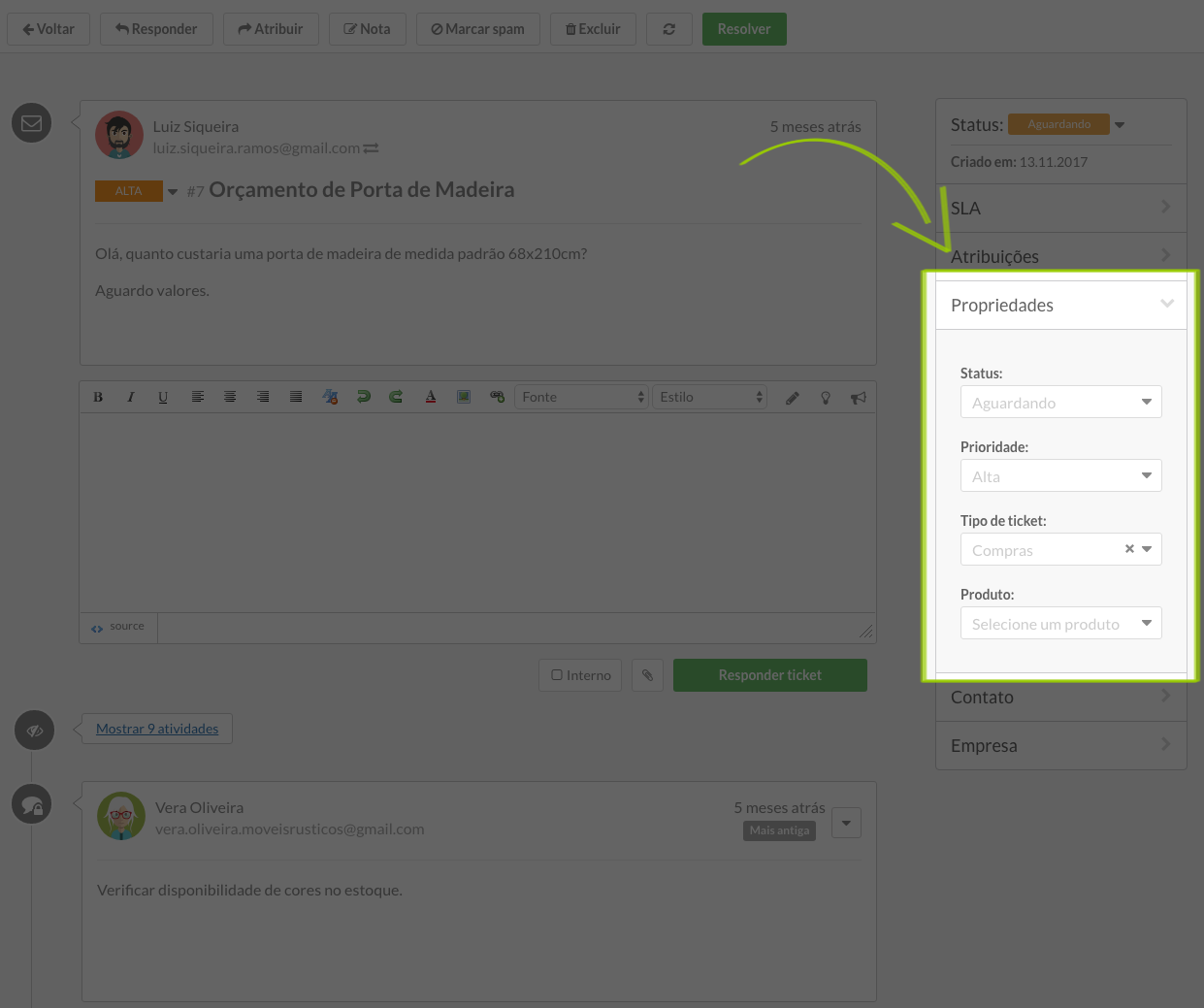
Task: Open the dropdown arrow on Vera's note
Action: pos(846,824)
